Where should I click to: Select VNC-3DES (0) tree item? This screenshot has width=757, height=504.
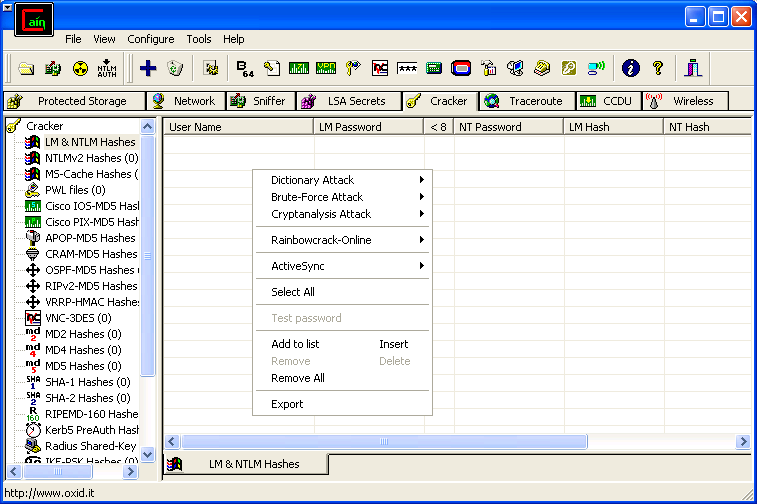click(78, 318)
